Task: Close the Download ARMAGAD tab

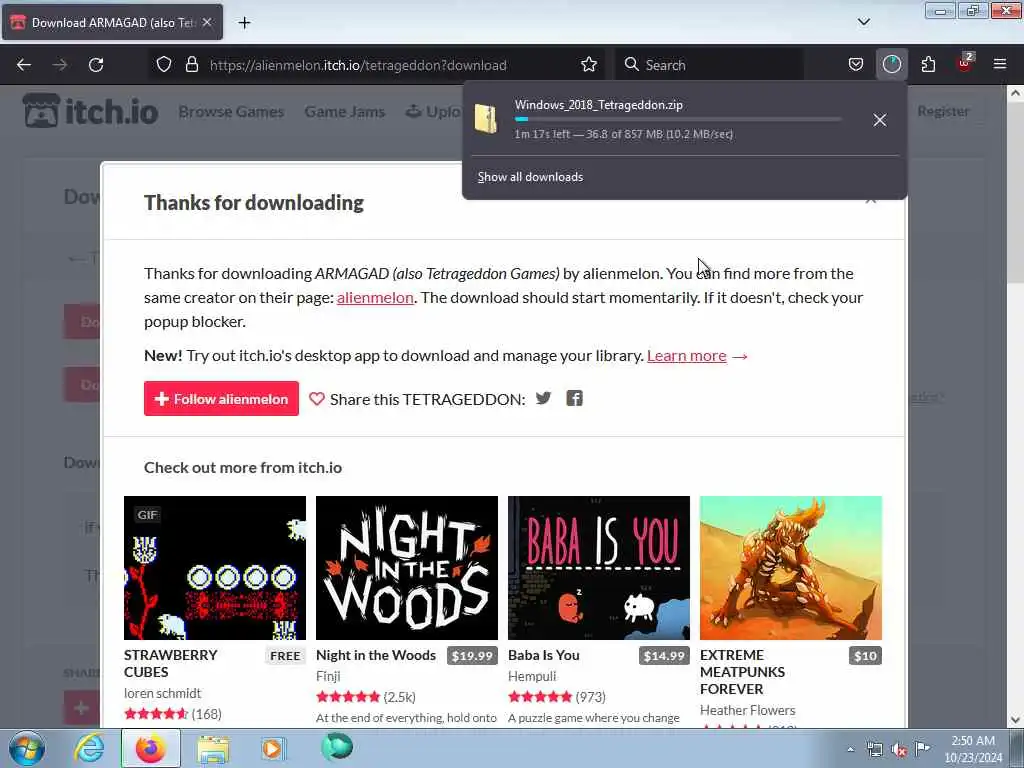Action: click(x=207, y=22)
